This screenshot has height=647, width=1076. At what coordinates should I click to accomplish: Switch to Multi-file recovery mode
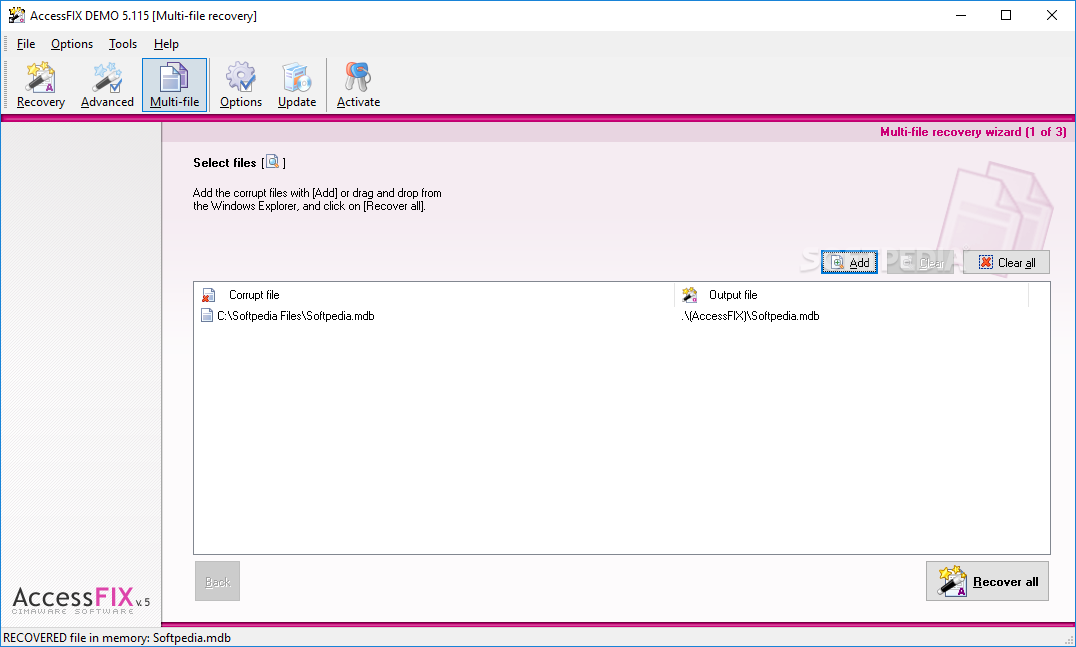174,85
